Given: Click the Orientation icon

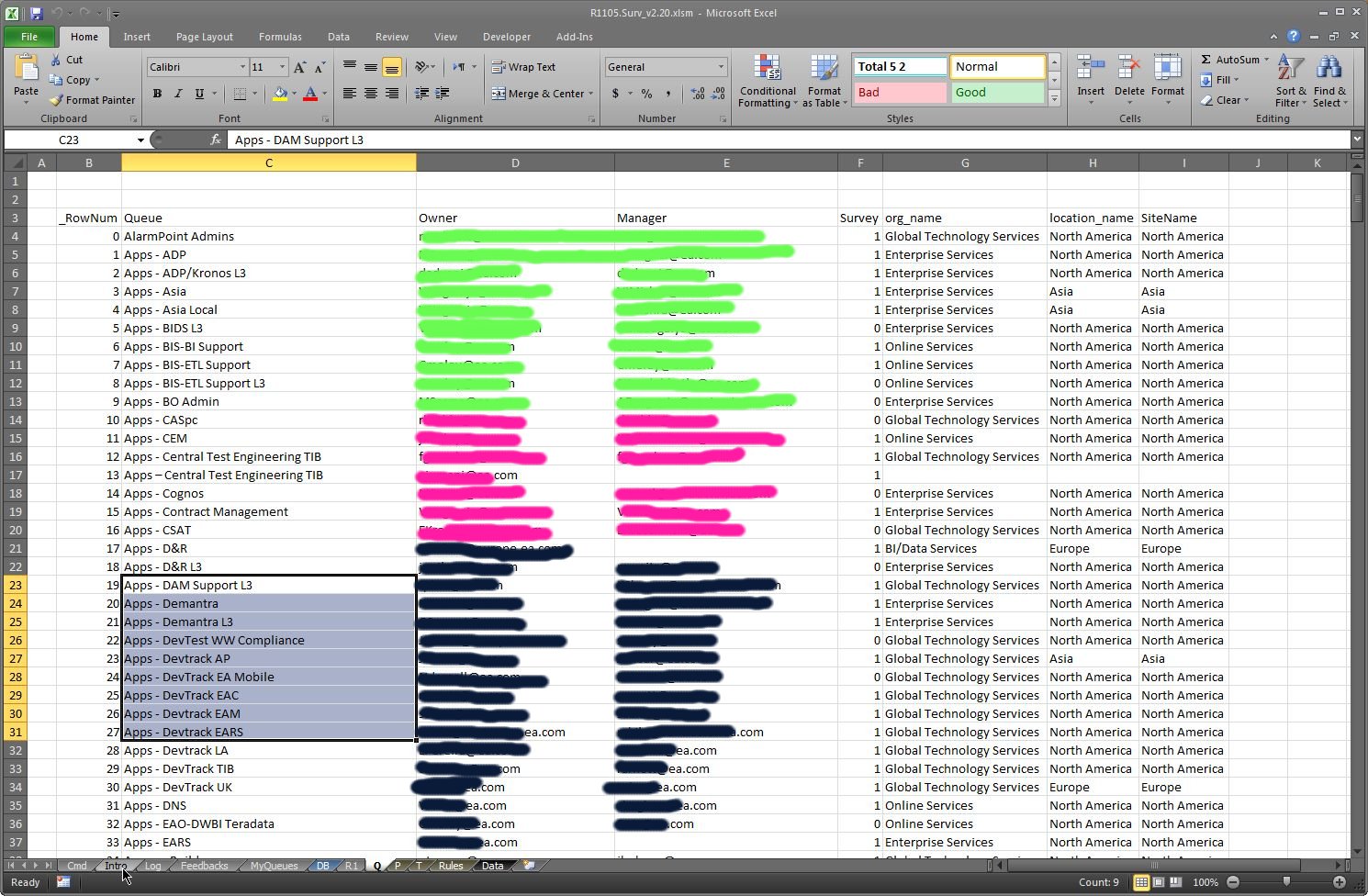Looking at the screenshot, I should tap(420, 67).
